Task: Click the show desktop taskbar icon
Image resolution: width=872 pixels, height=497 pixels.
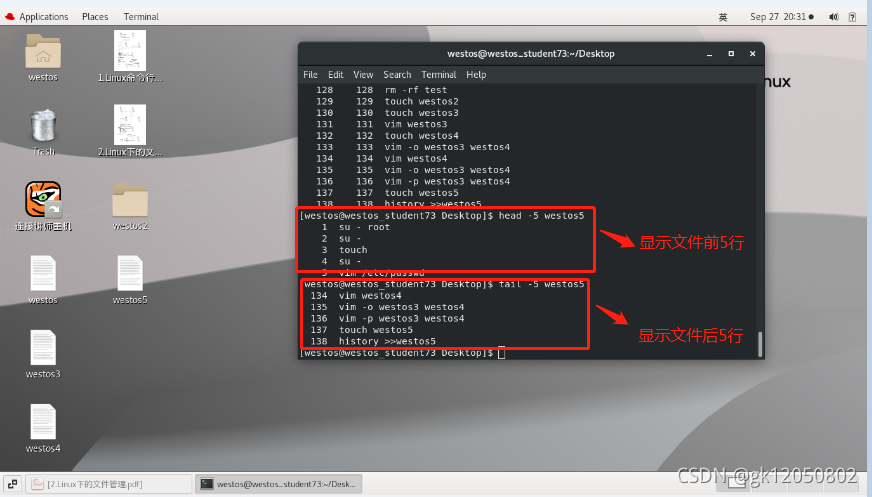Action: (x=12, y=484)
